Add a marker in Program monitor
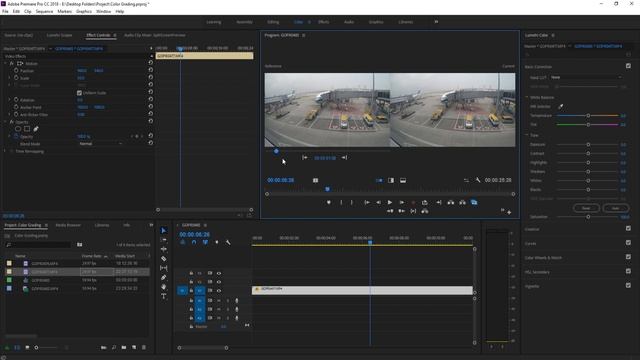The image size is (640, 360). coord(329,202)
